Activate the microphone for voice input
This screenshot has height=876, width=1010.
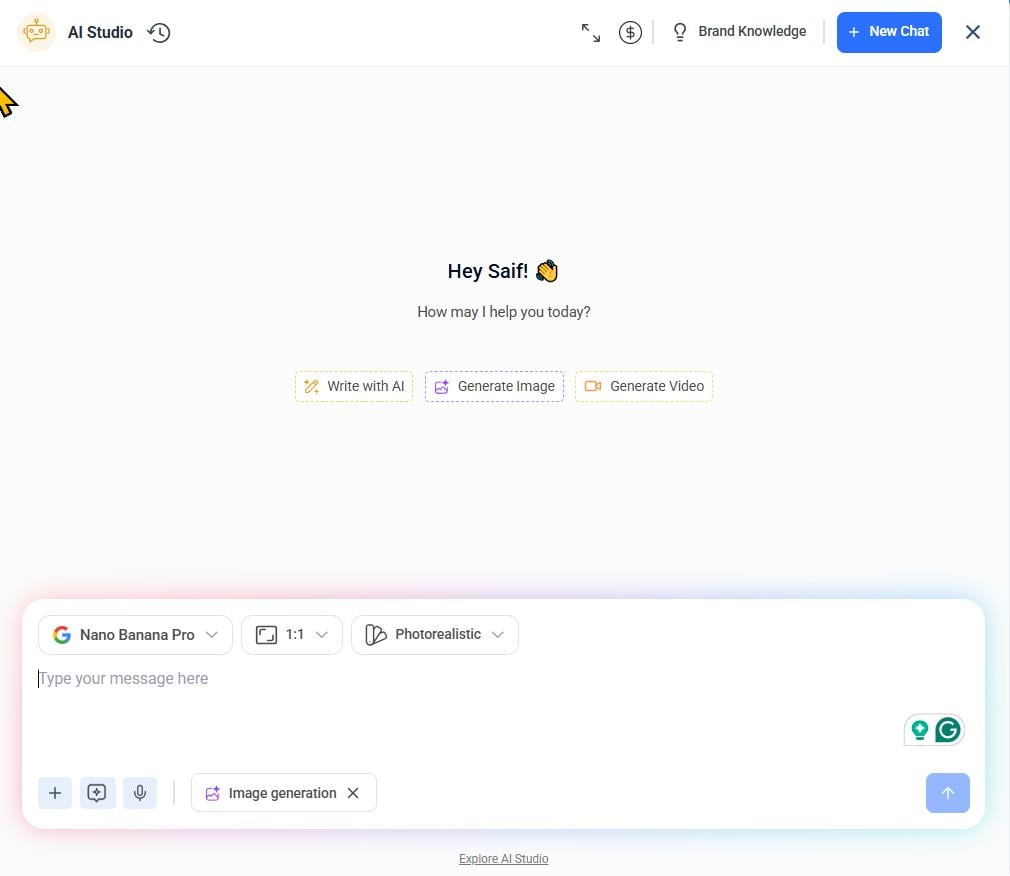click(140, 792)
